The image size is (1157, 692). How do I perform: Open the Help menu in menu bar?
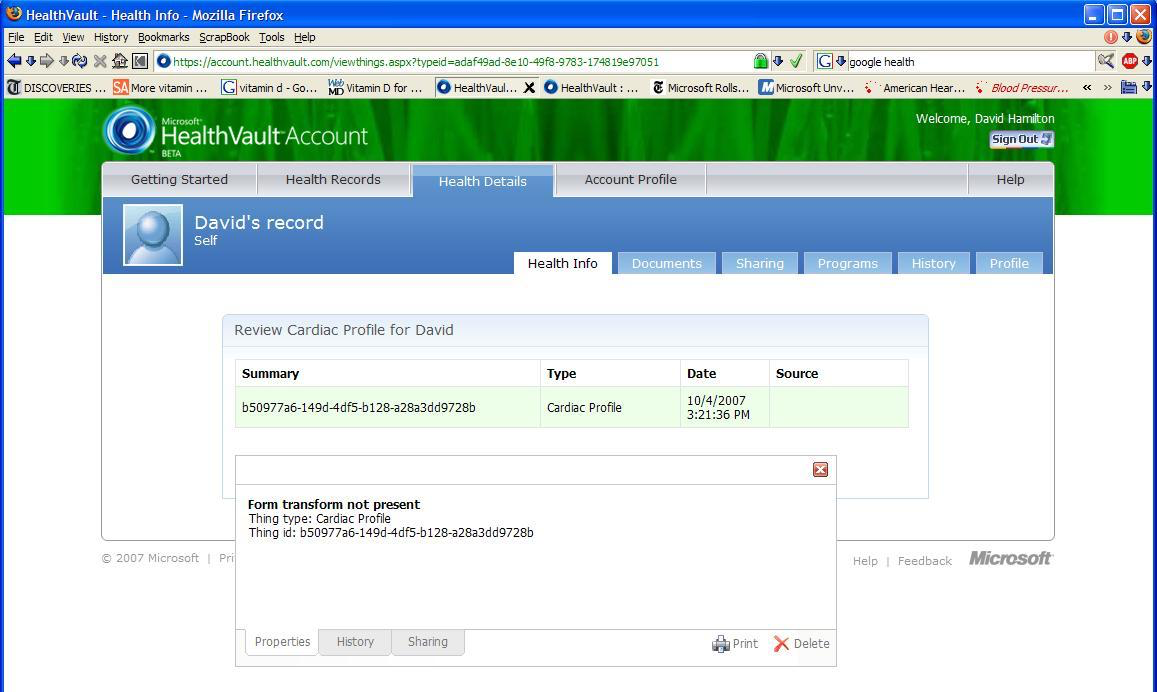tap(305, 37)
